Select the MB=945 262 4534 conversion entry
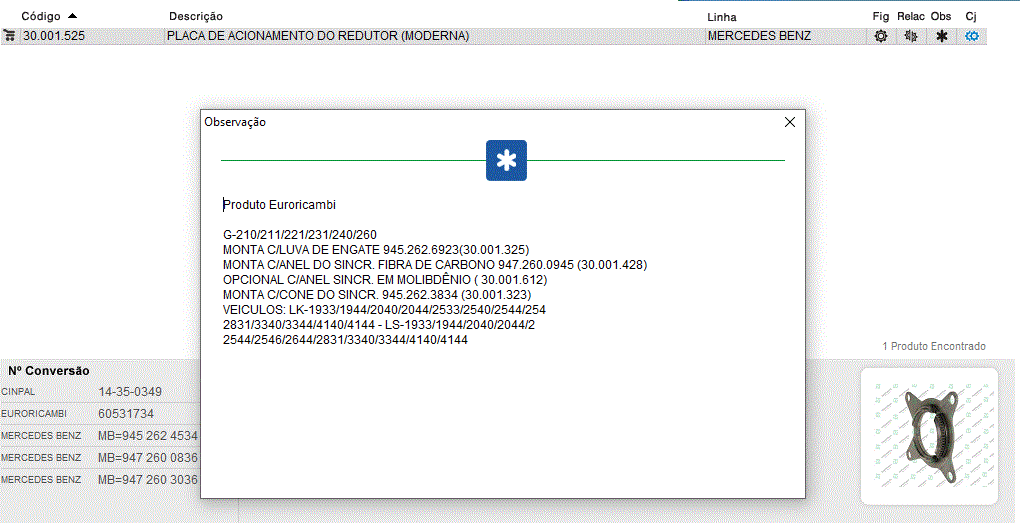Viewport: 1020px width, 523px height. (x=147, y=436)
